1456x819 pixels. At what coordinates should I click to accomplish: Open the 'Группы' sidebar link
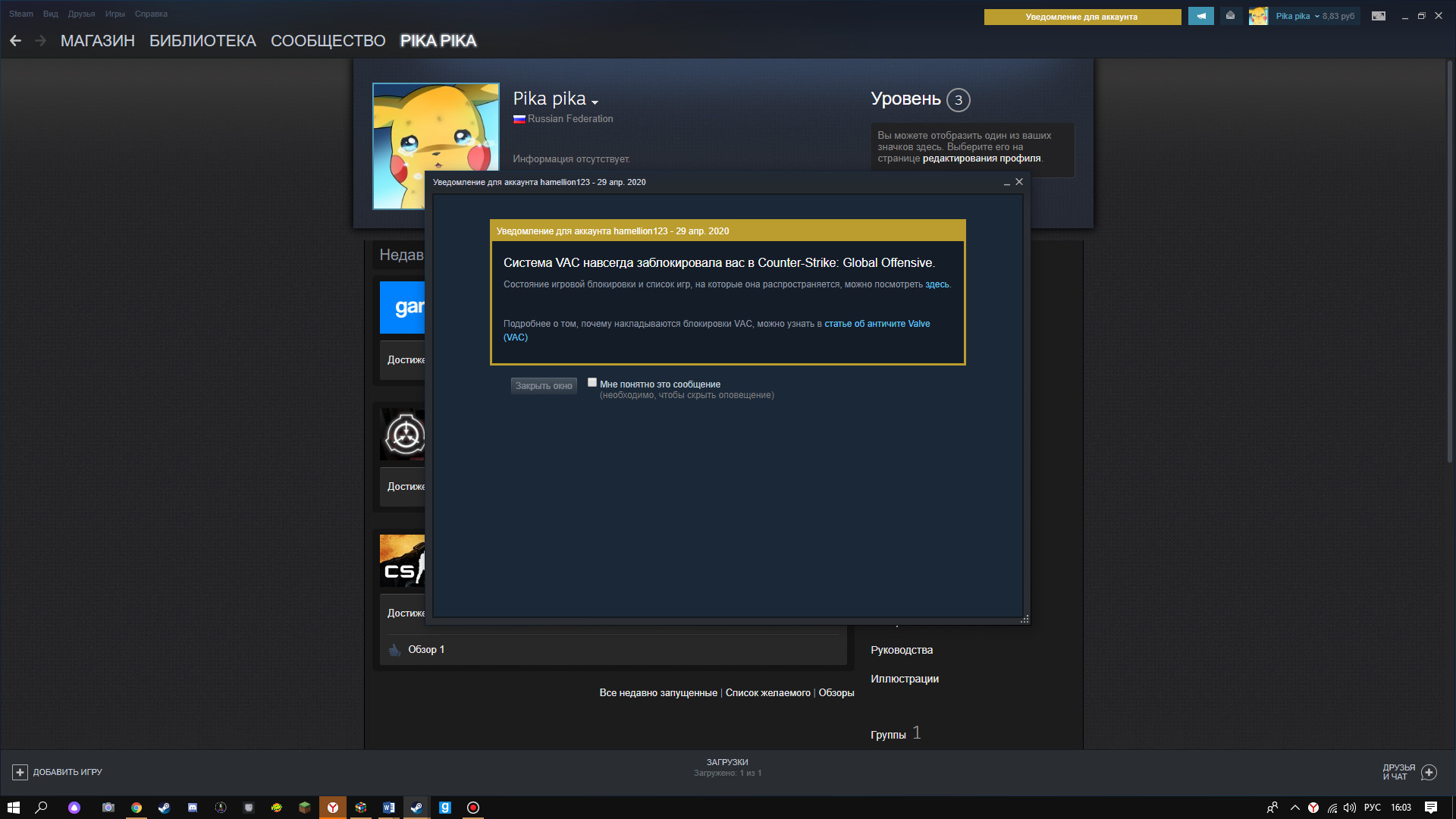[x=888, y=735]
